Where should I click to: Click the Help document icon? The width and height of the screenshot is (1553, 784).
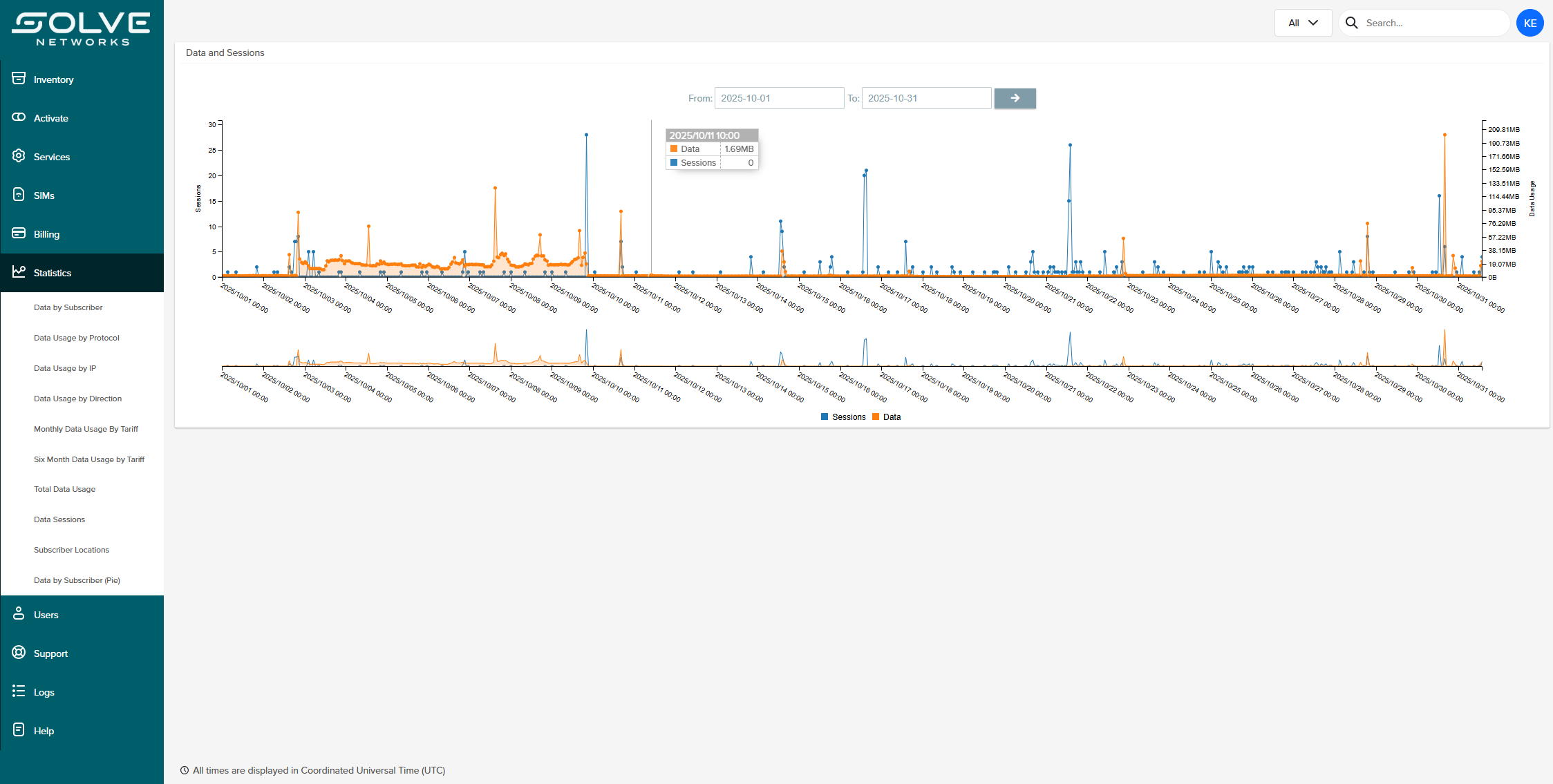tap(19, 730)
